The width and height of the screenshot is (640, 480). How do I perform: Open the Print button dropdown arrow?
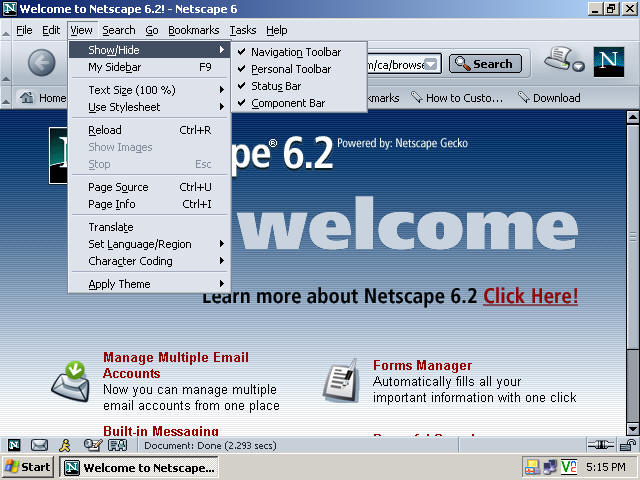pyautogui.click(x=578, y=66)
